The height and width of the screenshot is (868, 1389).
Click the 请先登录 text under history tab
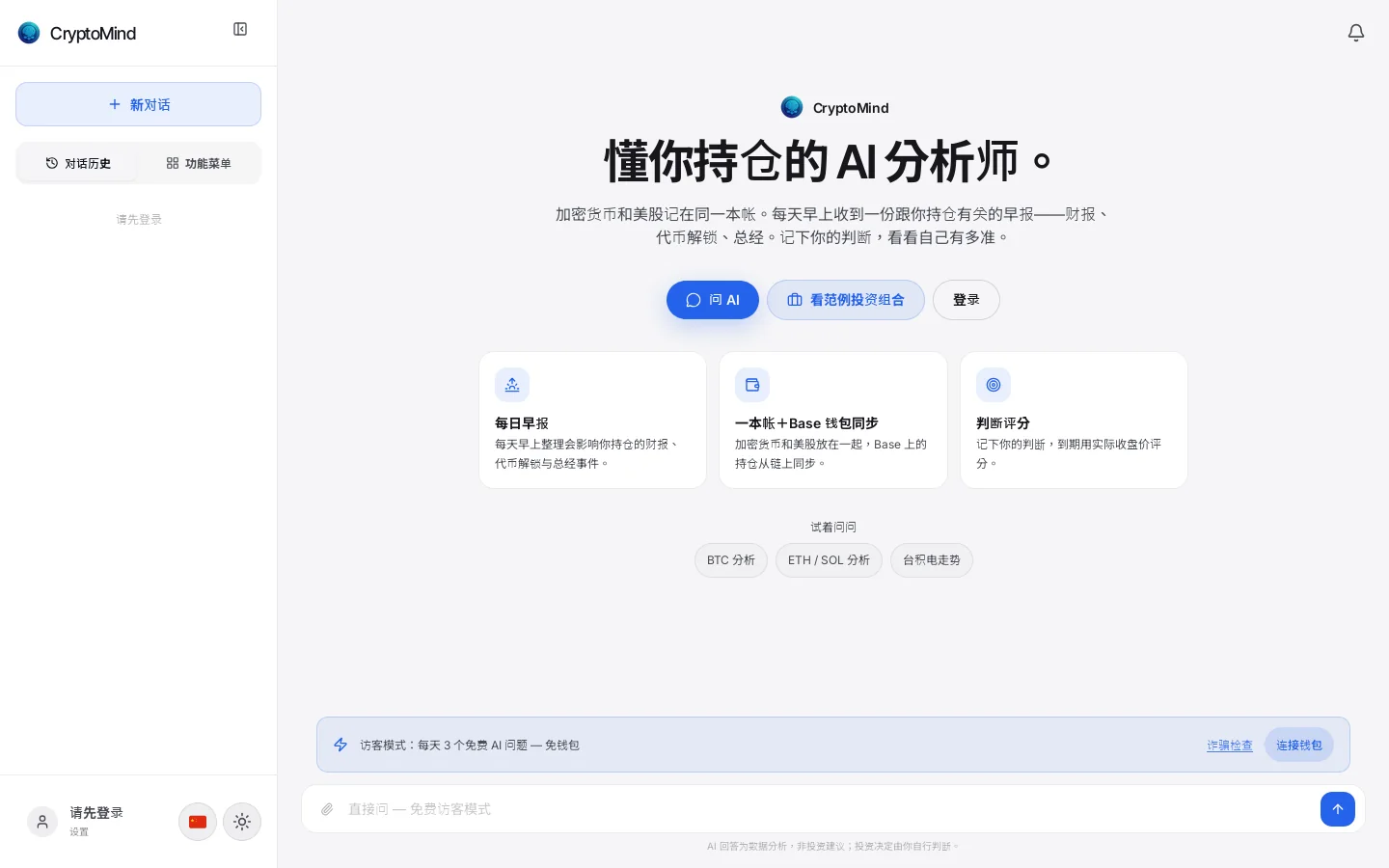pos(139,220)
